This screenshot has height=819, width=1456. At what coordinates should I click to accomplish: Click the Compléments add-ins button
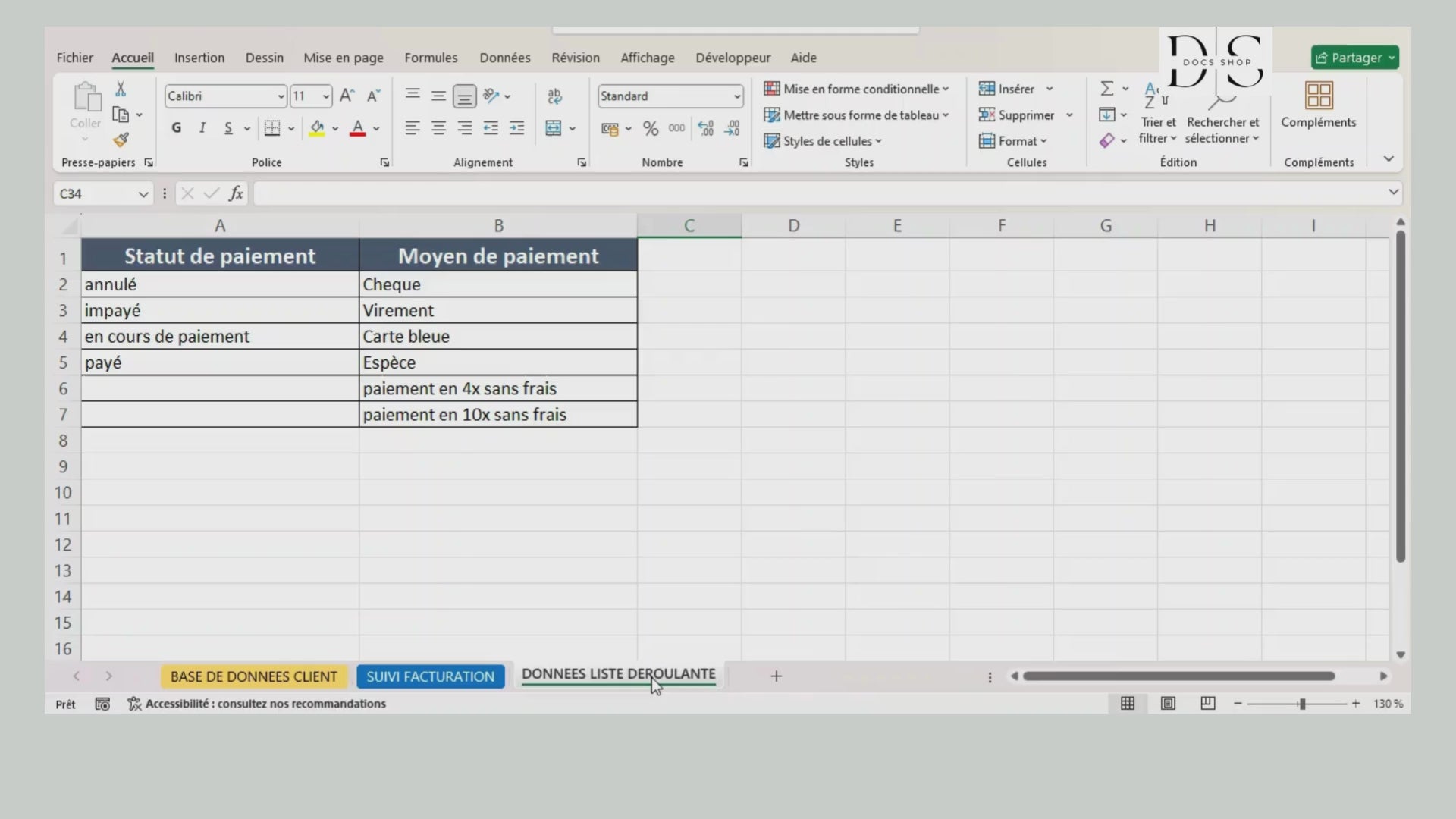tap(1318, 105)
